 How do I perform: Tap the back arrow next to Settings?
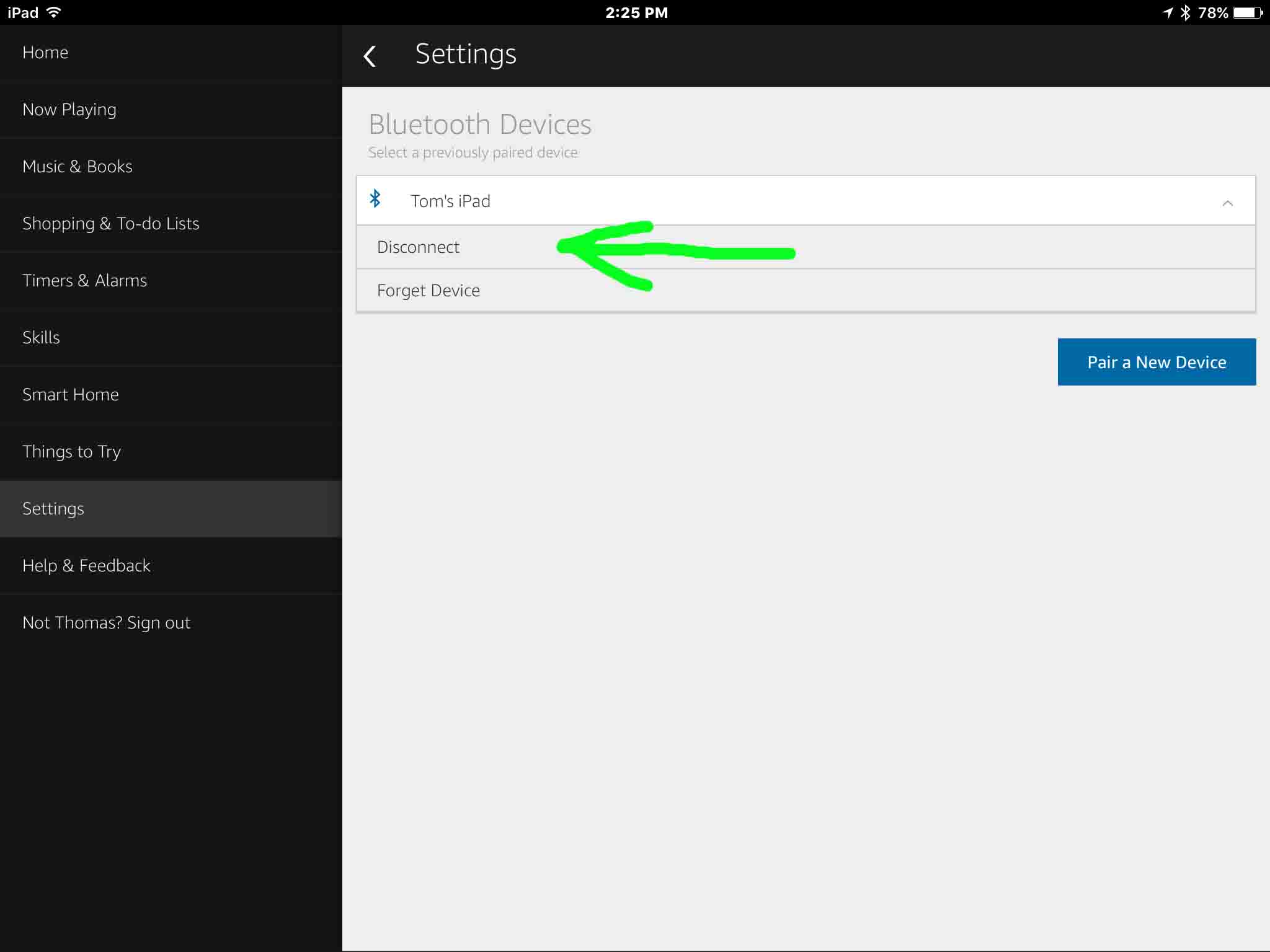point(371,55)
